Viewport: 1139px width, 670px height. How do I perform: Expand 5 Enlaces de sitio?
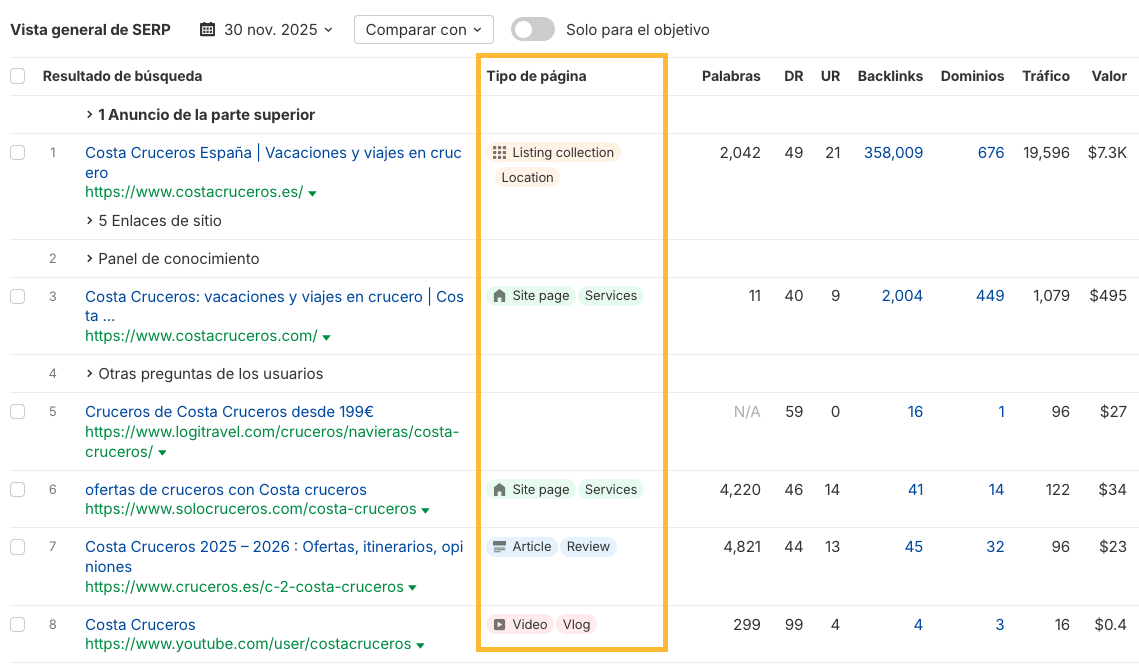click(154, 221)
